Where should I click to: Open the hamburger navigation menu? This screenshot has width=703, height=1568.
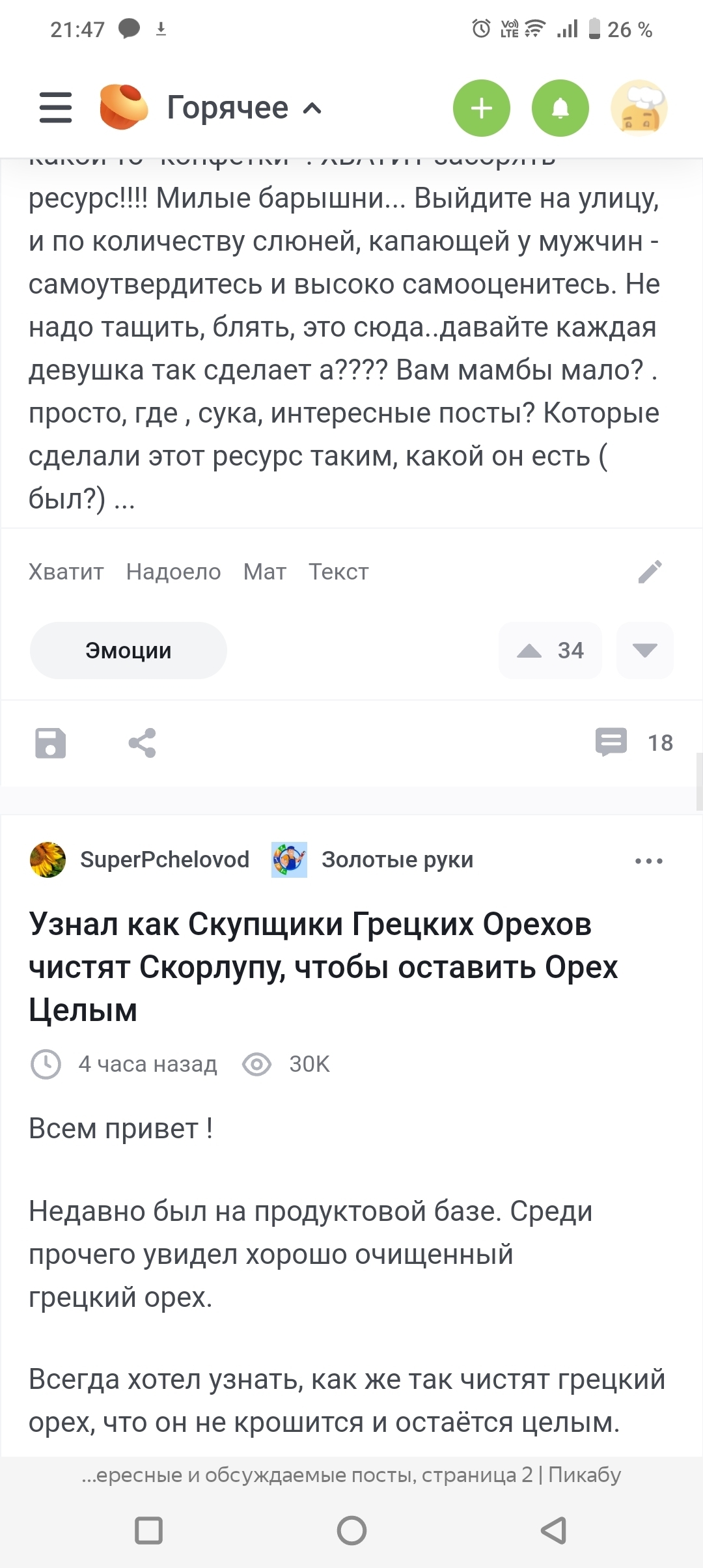click(x=56, y=107)
